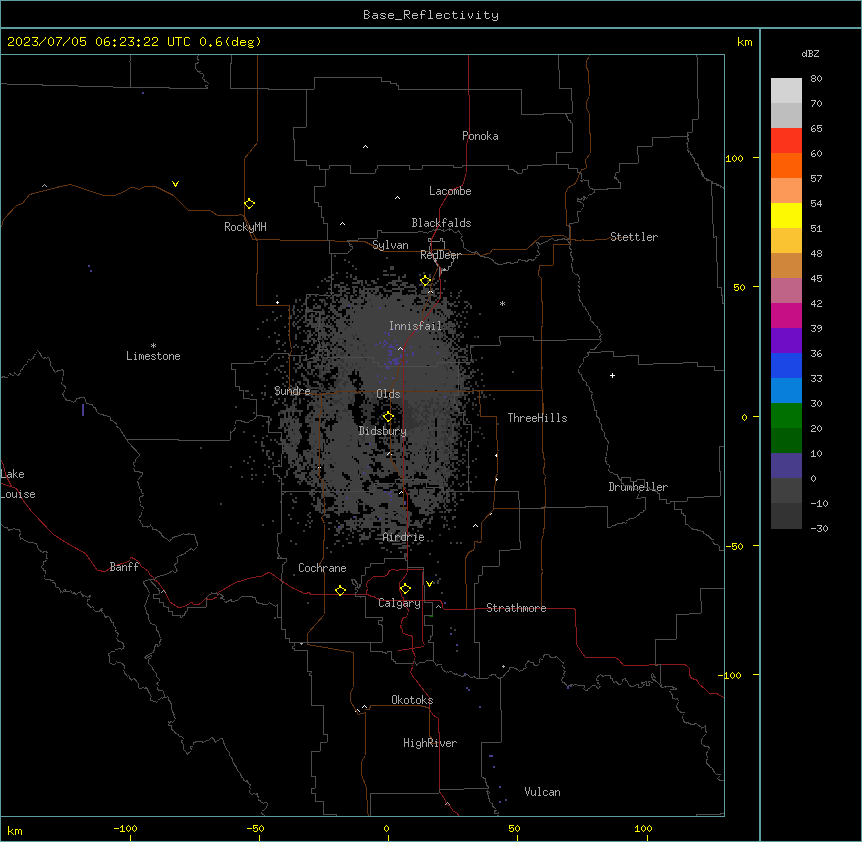Click the Airdrie city label
862x842 pixels.
(403, 537)
